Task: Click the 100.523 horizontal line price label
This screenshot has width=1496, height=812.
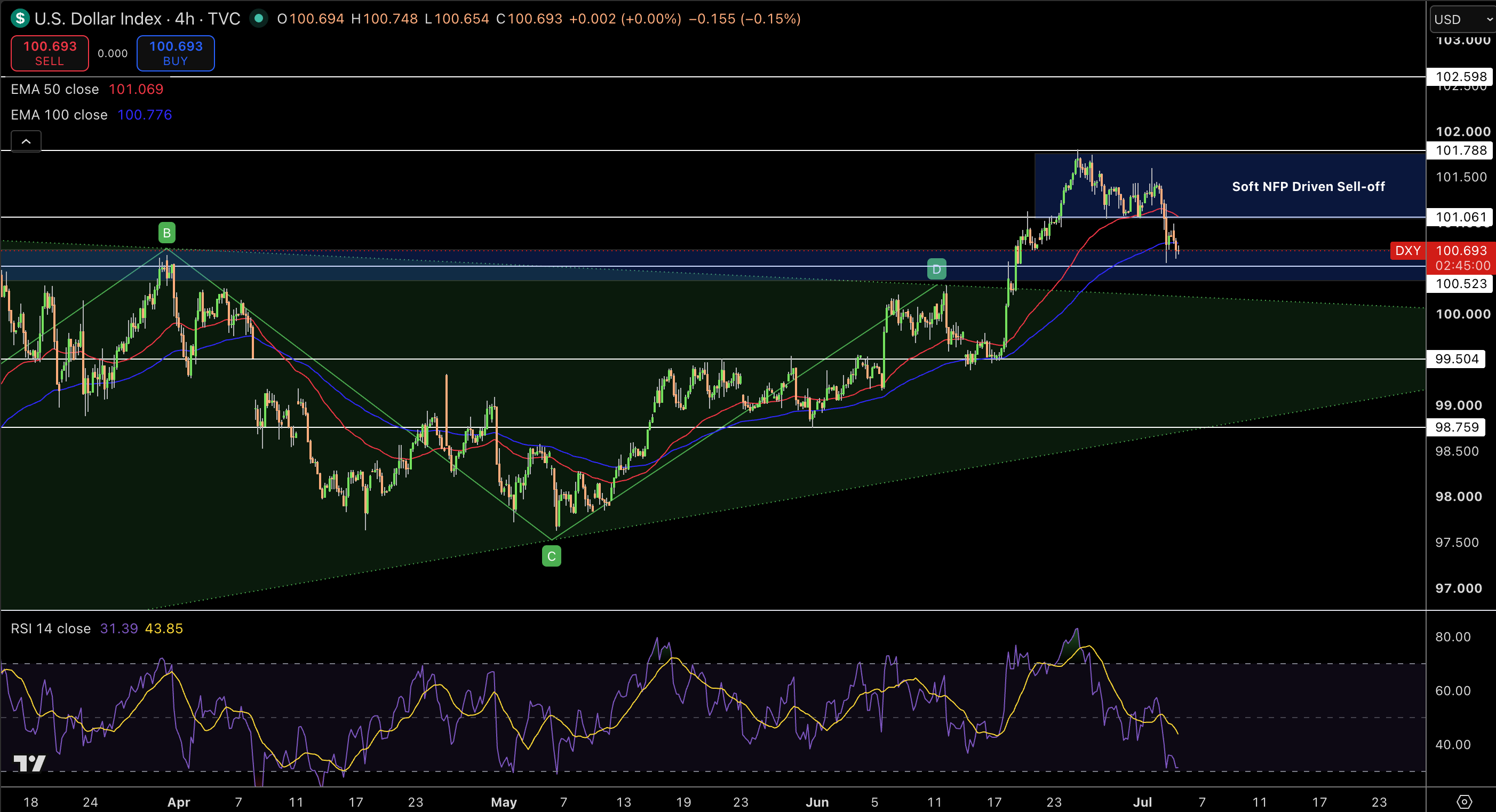Action: 1461,283
